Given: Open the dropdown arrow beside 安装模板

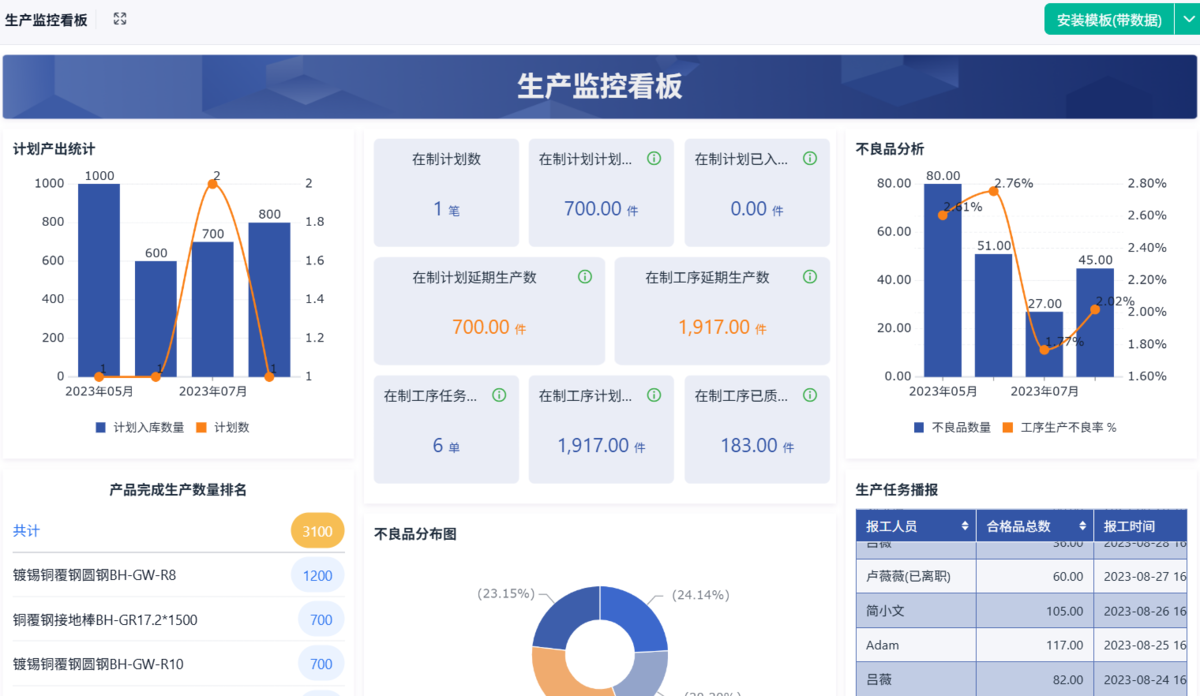Looking at the screenshot, I should tap(1187, 19).
